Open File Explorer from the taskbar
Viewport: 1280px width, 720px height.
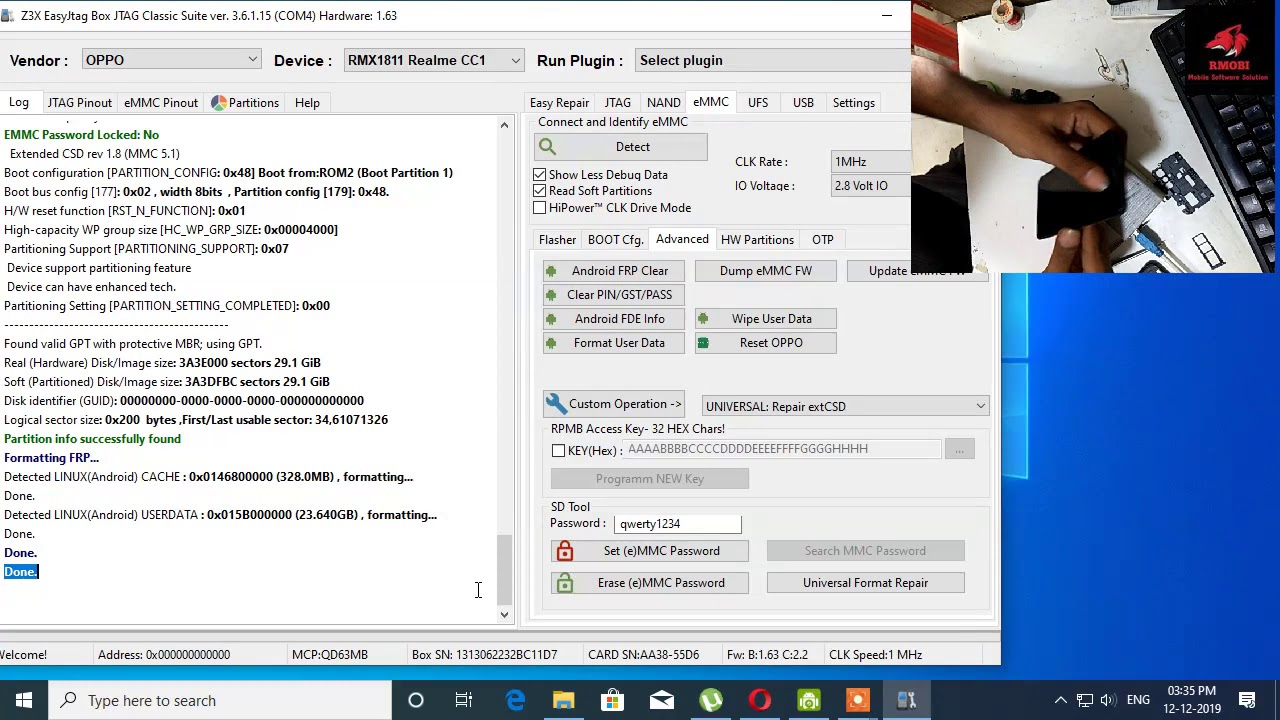coord(564,700)
